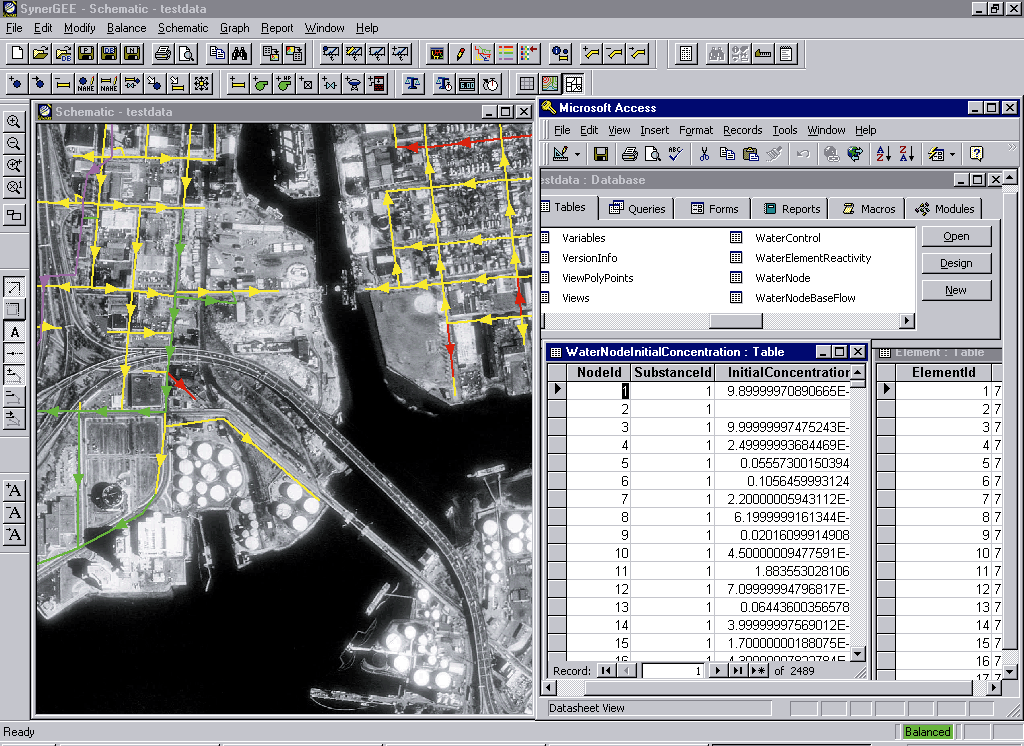Click the balance scale icon in SynerGEE toolbar
Image resolution: width=1024 pixels, height=746 pixels.
coord(412,84)
